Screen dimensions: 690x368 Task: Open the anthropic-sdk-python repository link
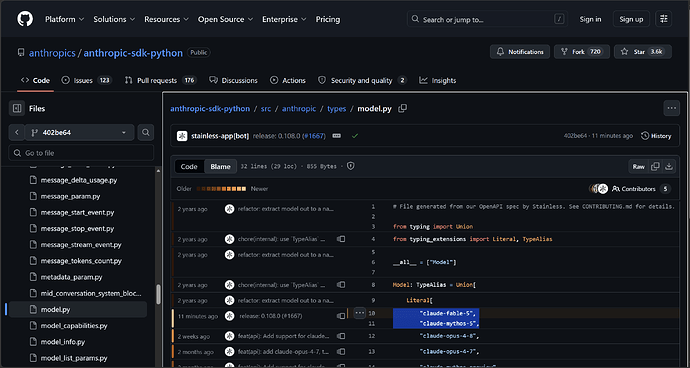[x=133, y=53]
